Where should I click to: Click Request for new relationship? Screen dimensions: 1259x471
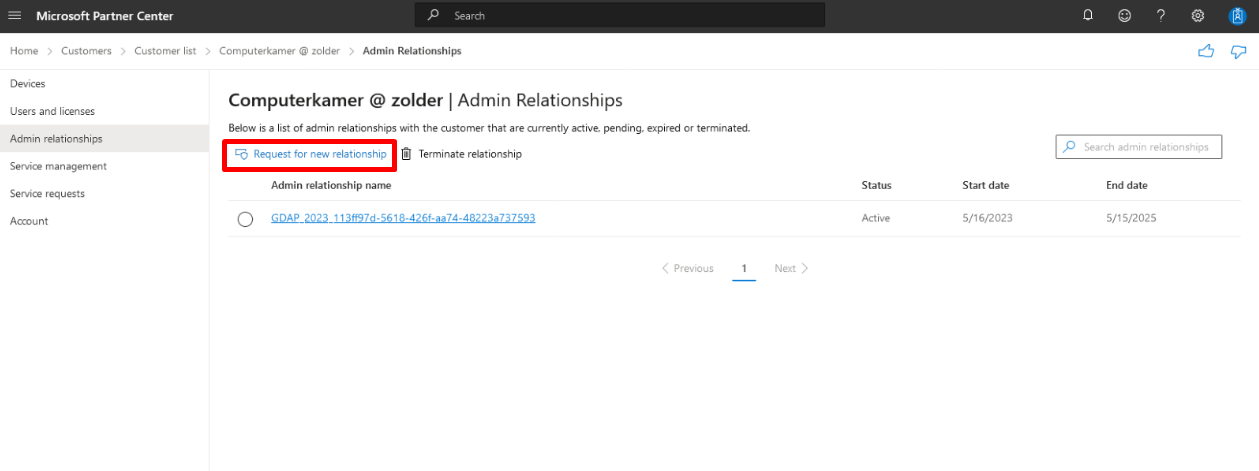click(x=310, y=154)
